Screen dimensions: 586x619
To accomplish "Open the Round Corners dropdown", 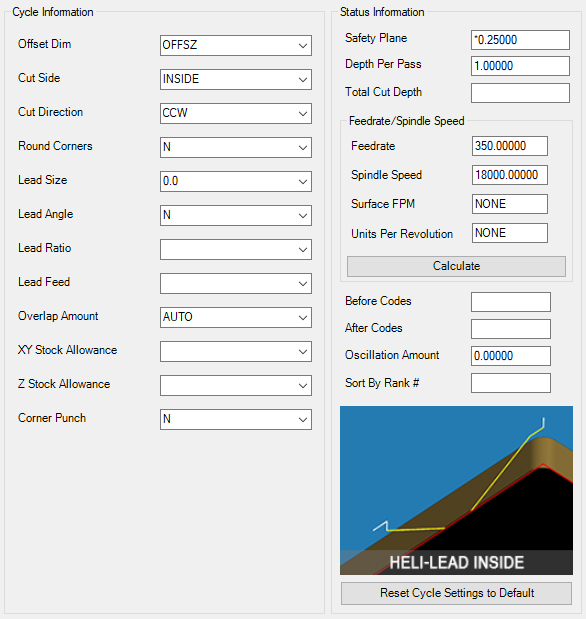I will [236, 147].
